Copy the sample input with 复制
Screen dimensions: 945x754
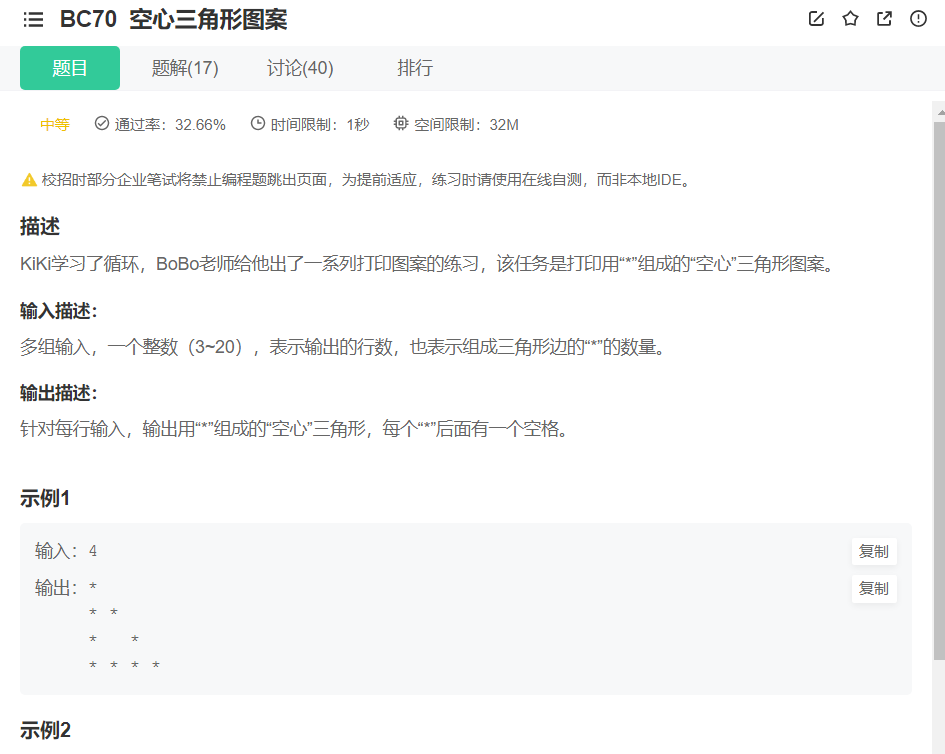coord(873,551)
